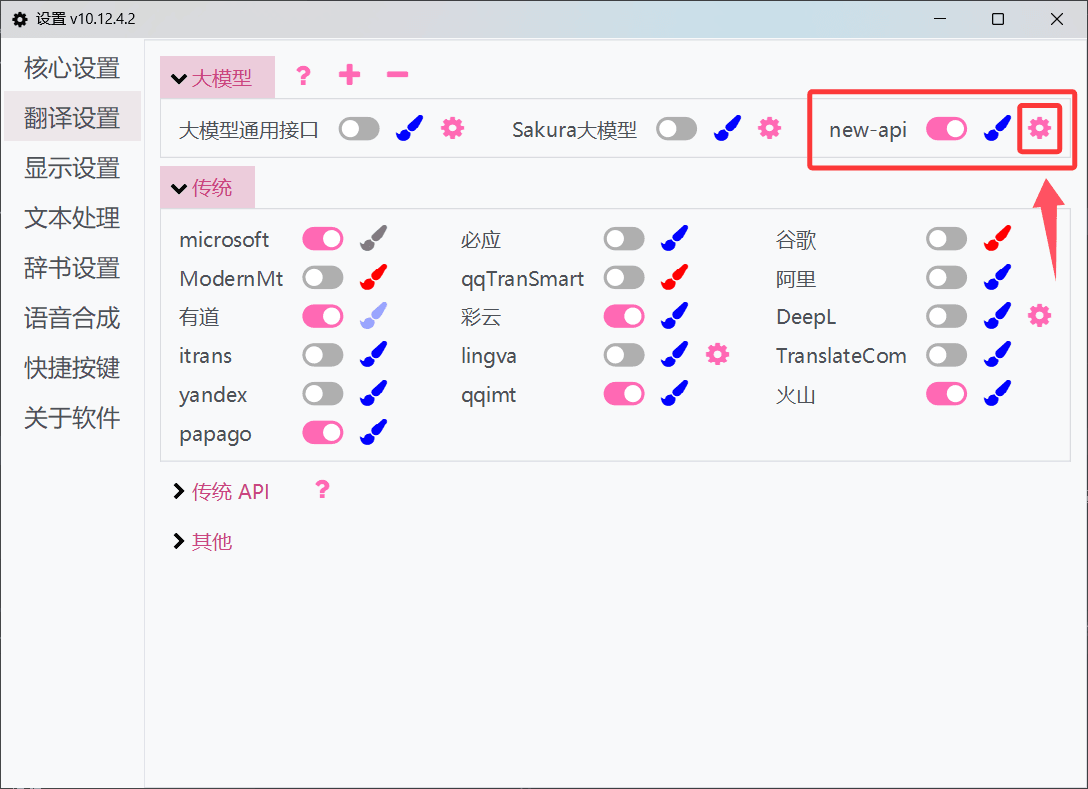Click the paintbrush icon beside qqTranSmart
Viewport: 1088px width, 789px height.
[674, 277]
